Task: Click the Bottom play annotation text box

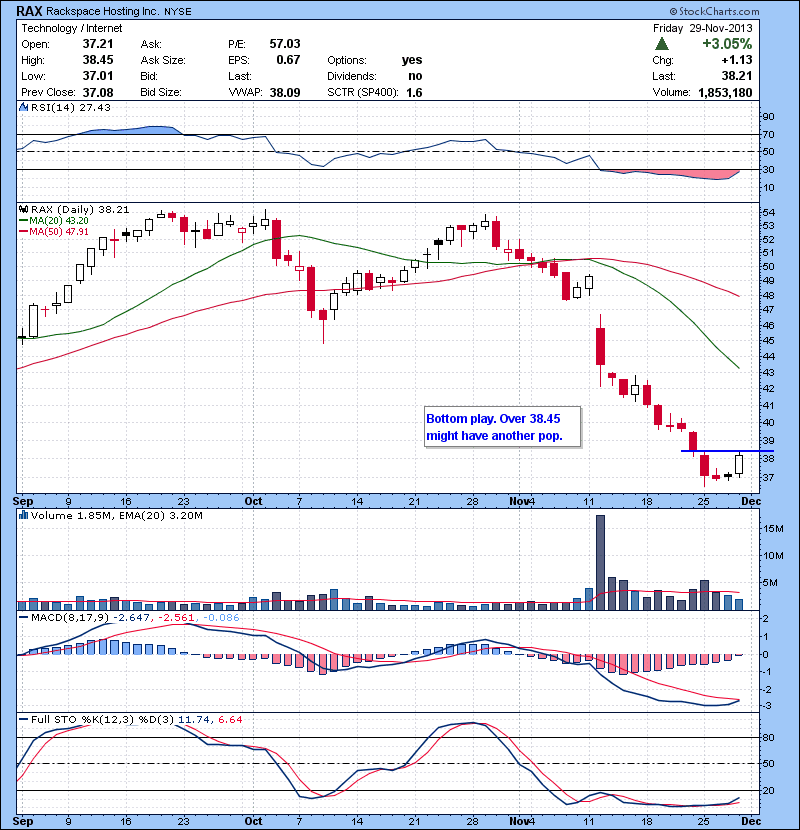Action: coord(502,427)
